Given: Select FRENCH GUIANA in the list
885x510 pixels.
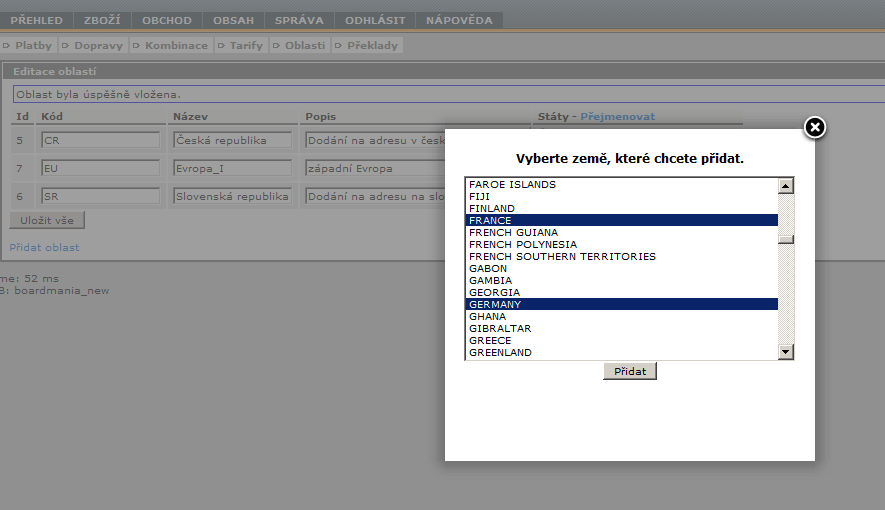Looking at the screenshot, I should (x=621, y=232).
